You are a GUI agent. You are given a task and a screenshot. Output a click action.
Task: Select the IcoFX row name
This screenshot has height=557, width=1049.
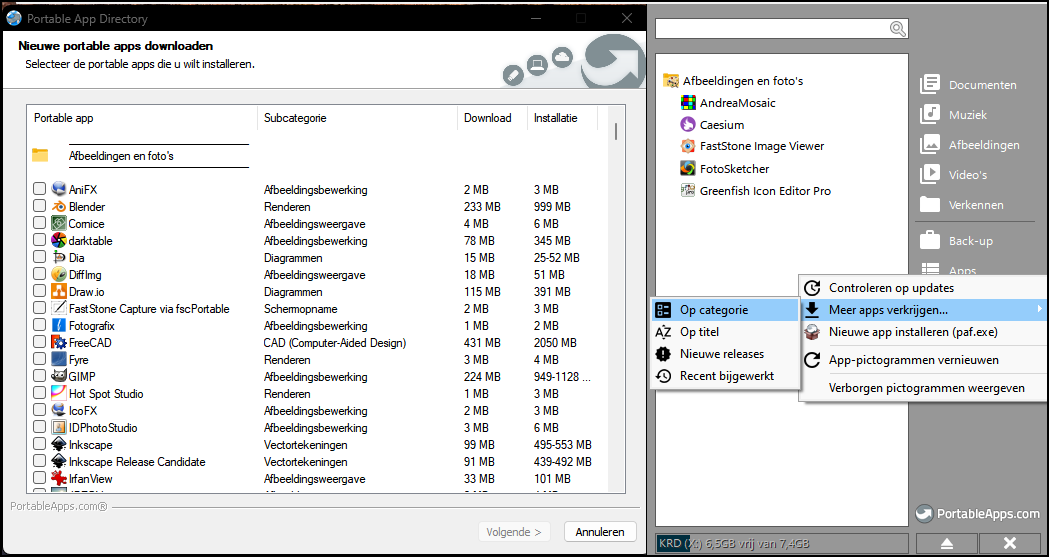pyautogui.click(x=84, y=411)
